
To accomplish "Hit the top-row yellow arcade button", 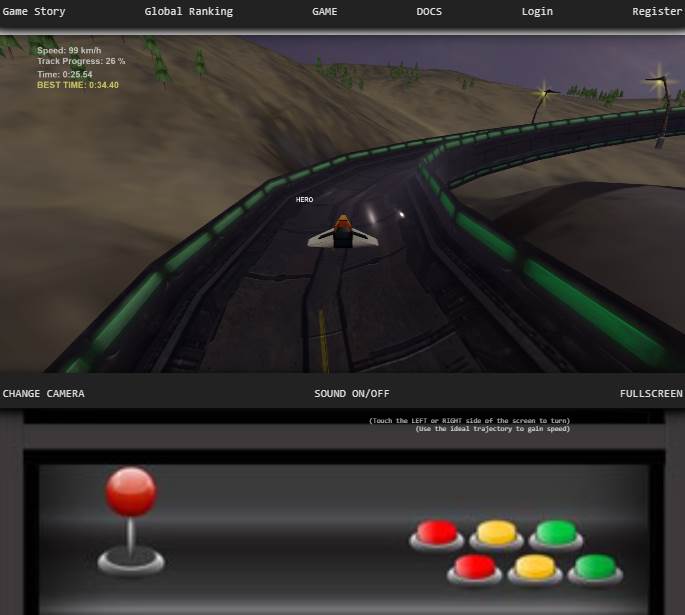I will coord(496,534).
